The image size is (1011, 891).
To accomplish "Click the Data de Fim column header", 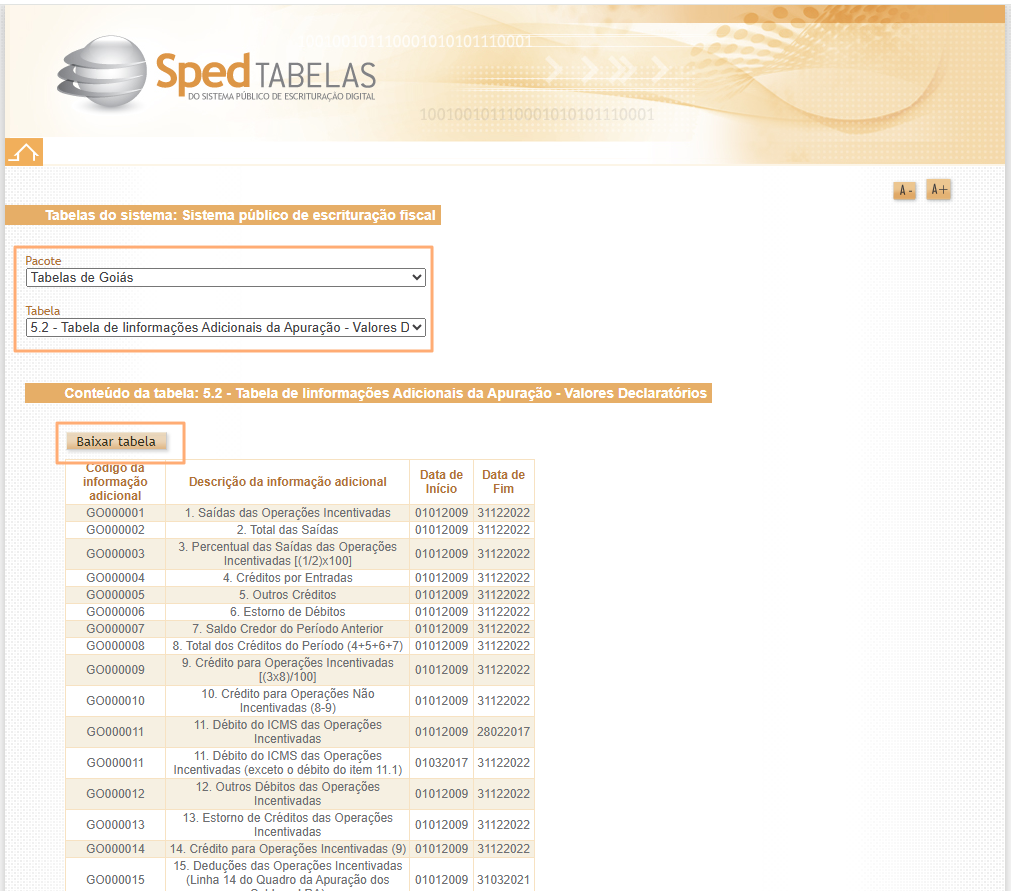I will click(504, 482).
